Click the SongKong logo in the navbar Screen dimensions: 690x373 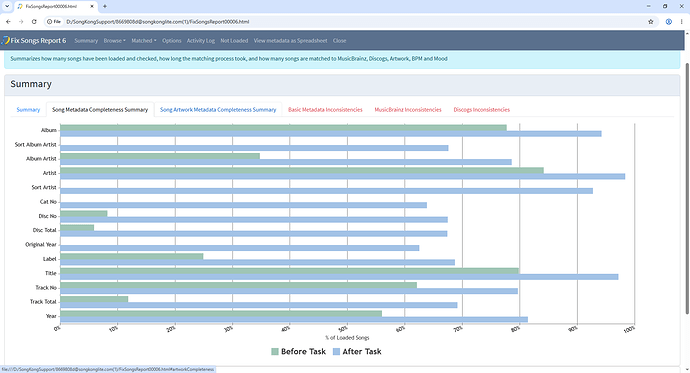pos(5,40)
